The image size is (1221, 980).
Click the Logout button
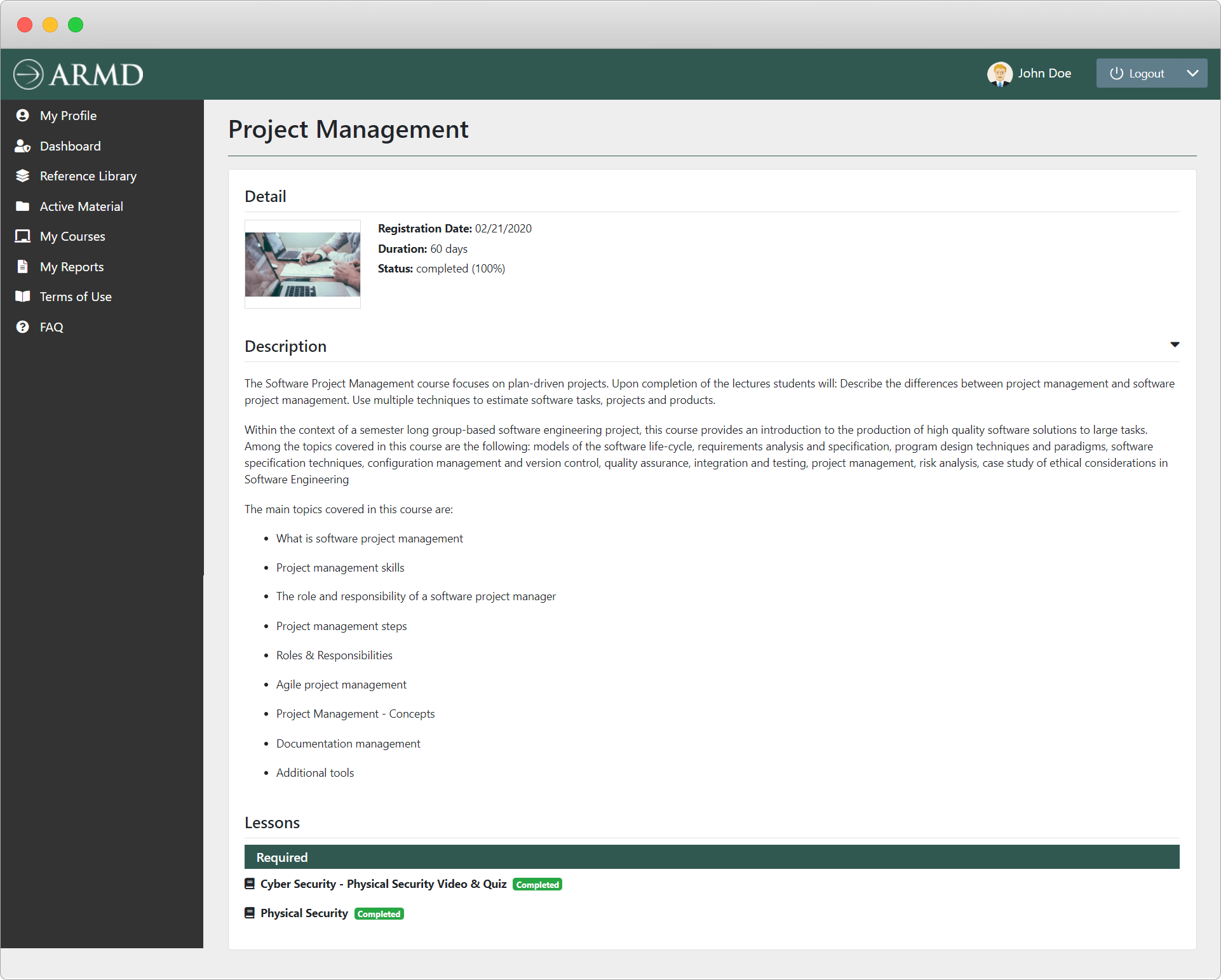[x=1137, y=74]
